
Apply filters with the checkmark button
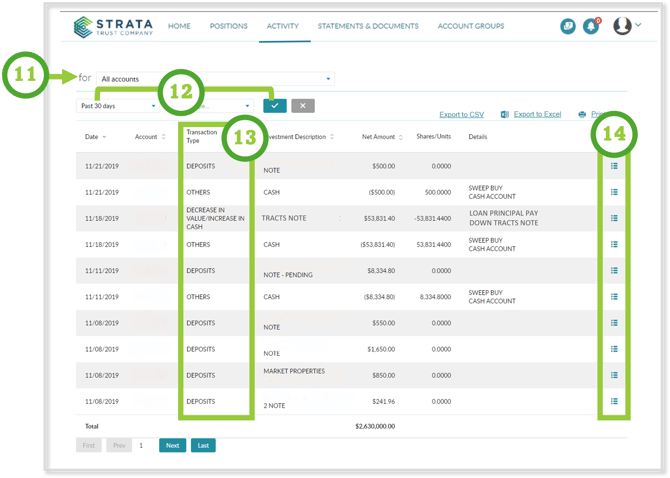coord(275,106)
